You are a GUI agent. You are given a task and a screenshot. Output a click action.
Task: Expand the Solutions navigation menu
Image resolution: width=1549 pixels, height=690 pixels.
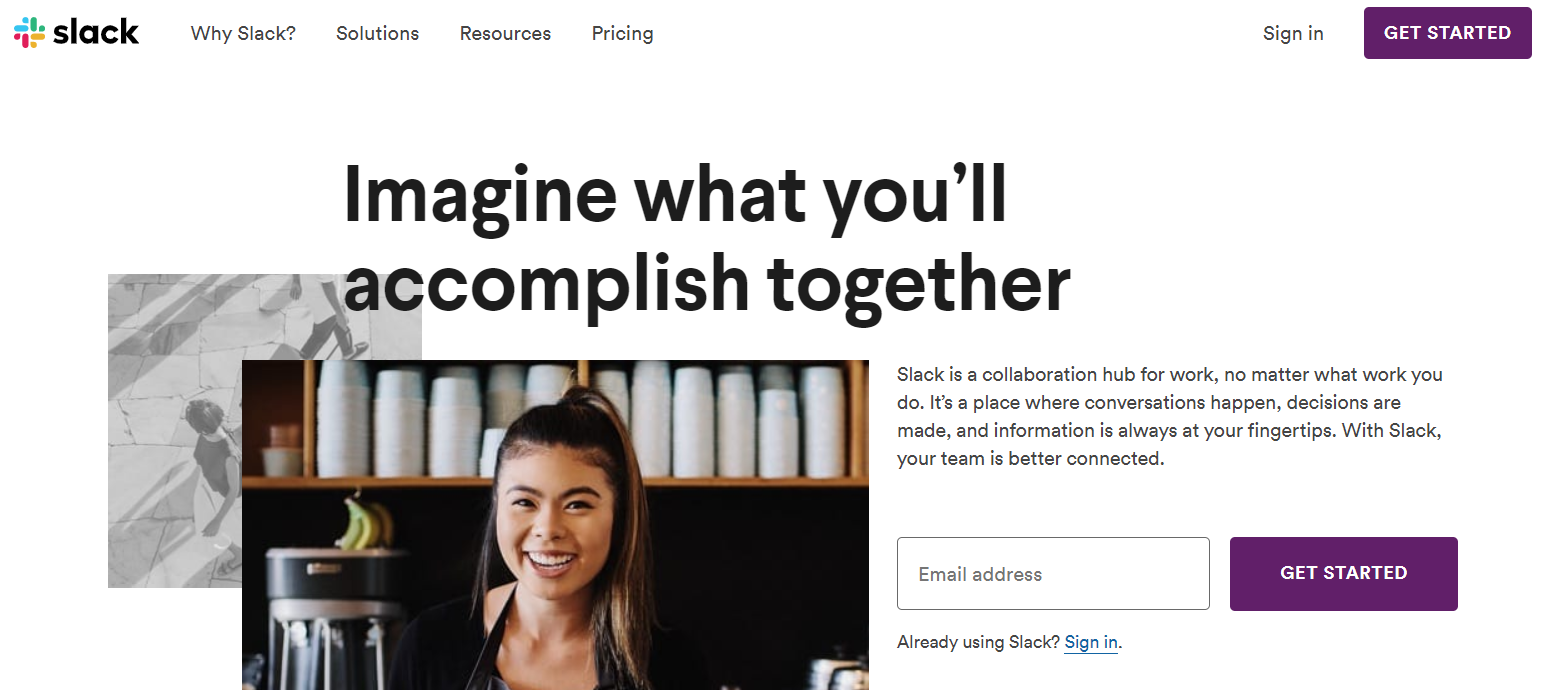(x=377, y=33)
